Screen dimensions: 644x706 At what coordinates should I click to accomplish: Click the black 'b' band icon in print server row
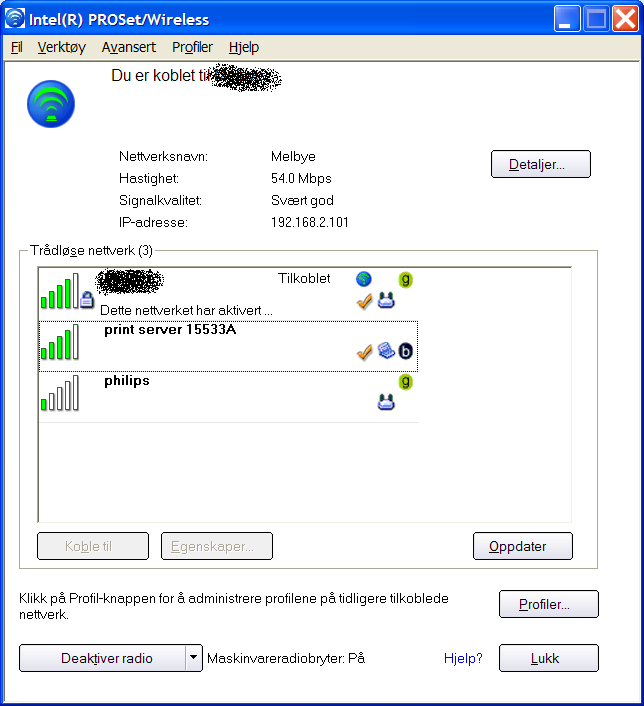405,351
